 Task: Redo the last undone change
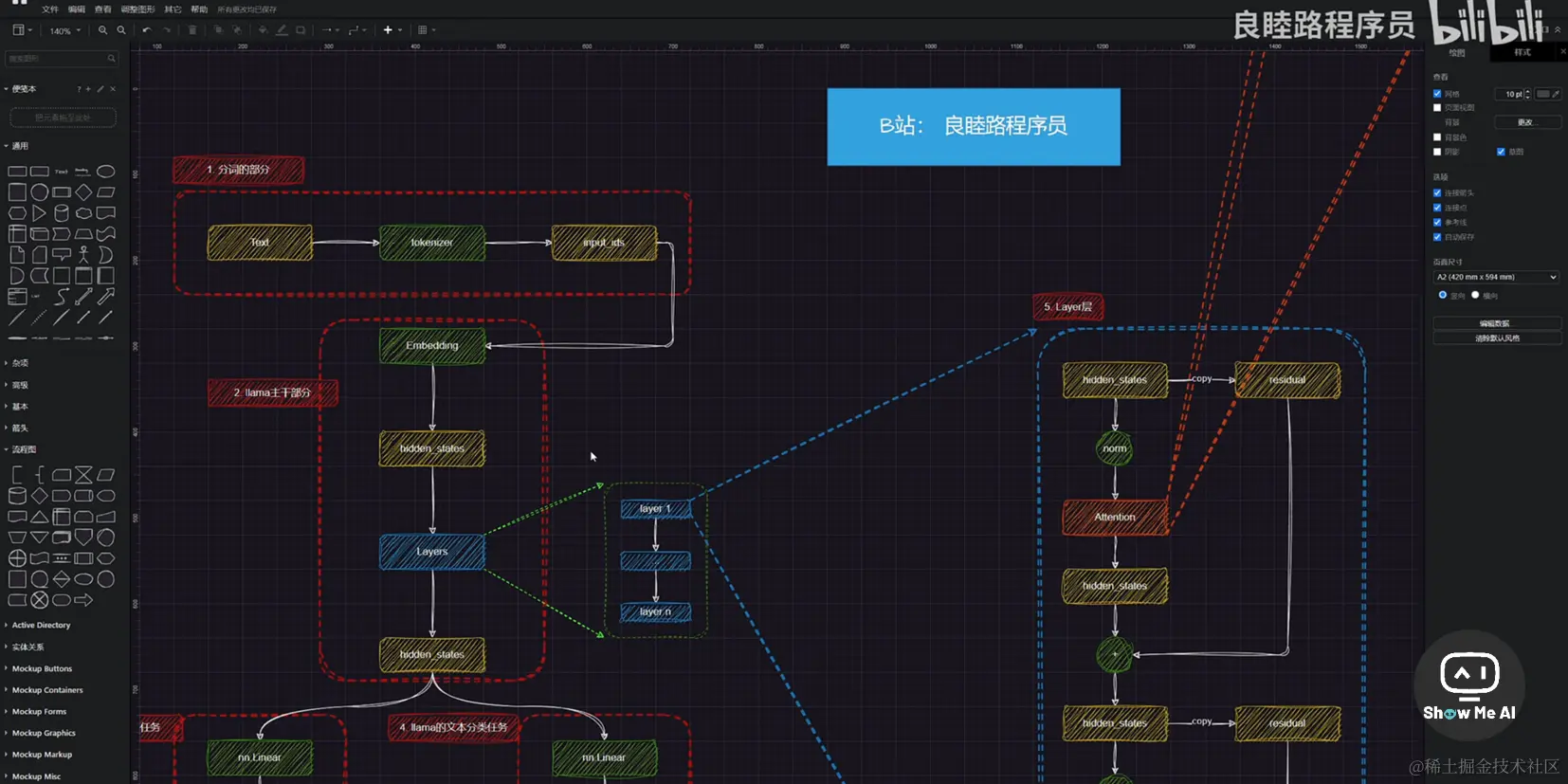coord(167,30)
